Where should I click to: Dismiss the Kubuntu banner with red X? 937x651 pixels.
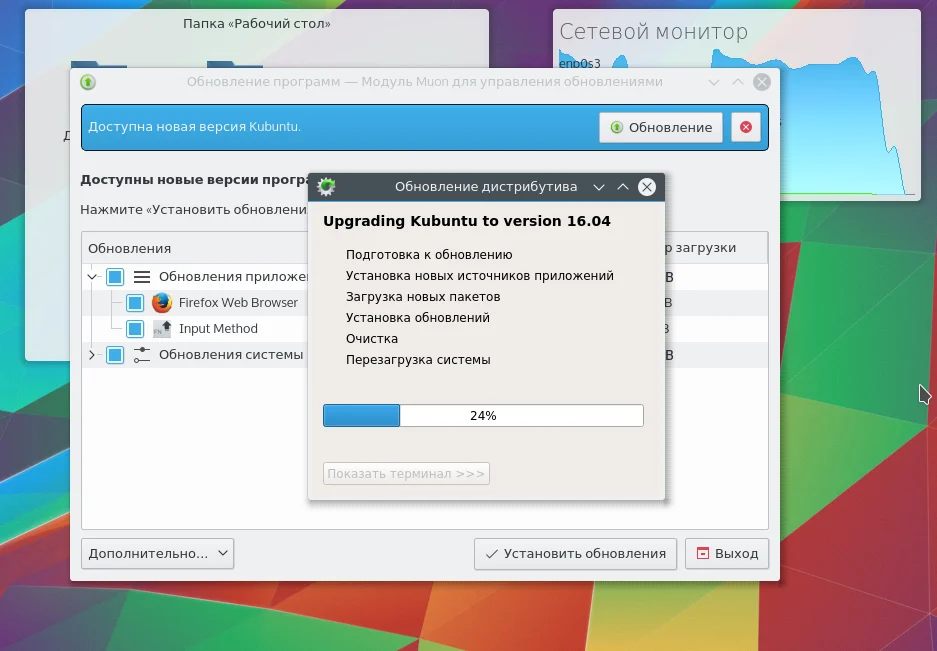(746, 127)
